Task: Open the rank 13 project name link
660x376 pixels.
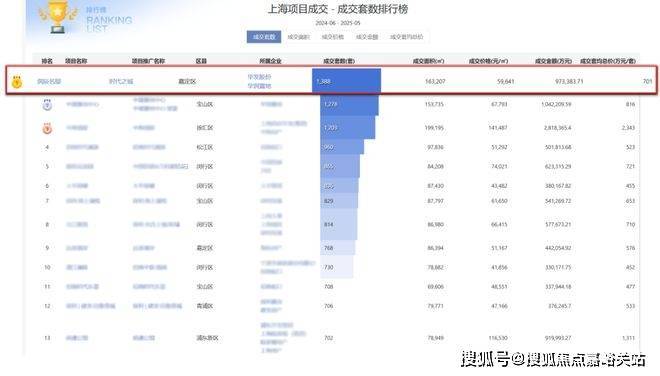Action: (77, 338)
